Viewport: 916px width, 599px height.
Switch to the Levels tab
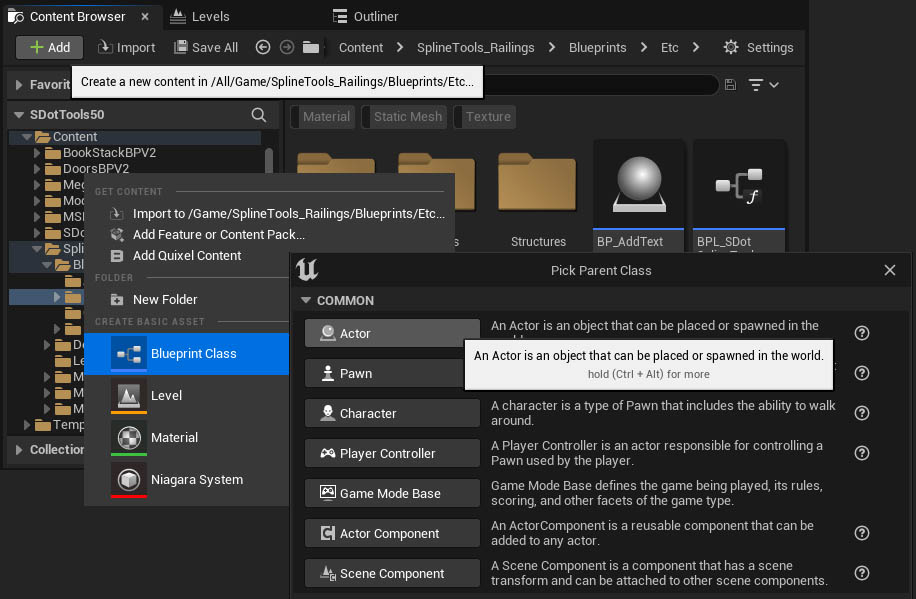pyautogui.click(x=200, y=16)
